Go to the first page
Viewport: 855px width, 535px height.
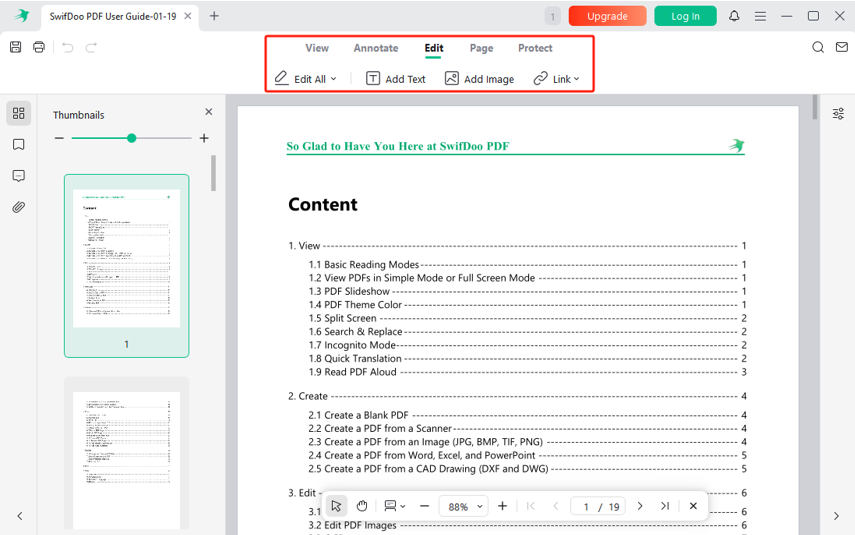[x=531, y=506]
